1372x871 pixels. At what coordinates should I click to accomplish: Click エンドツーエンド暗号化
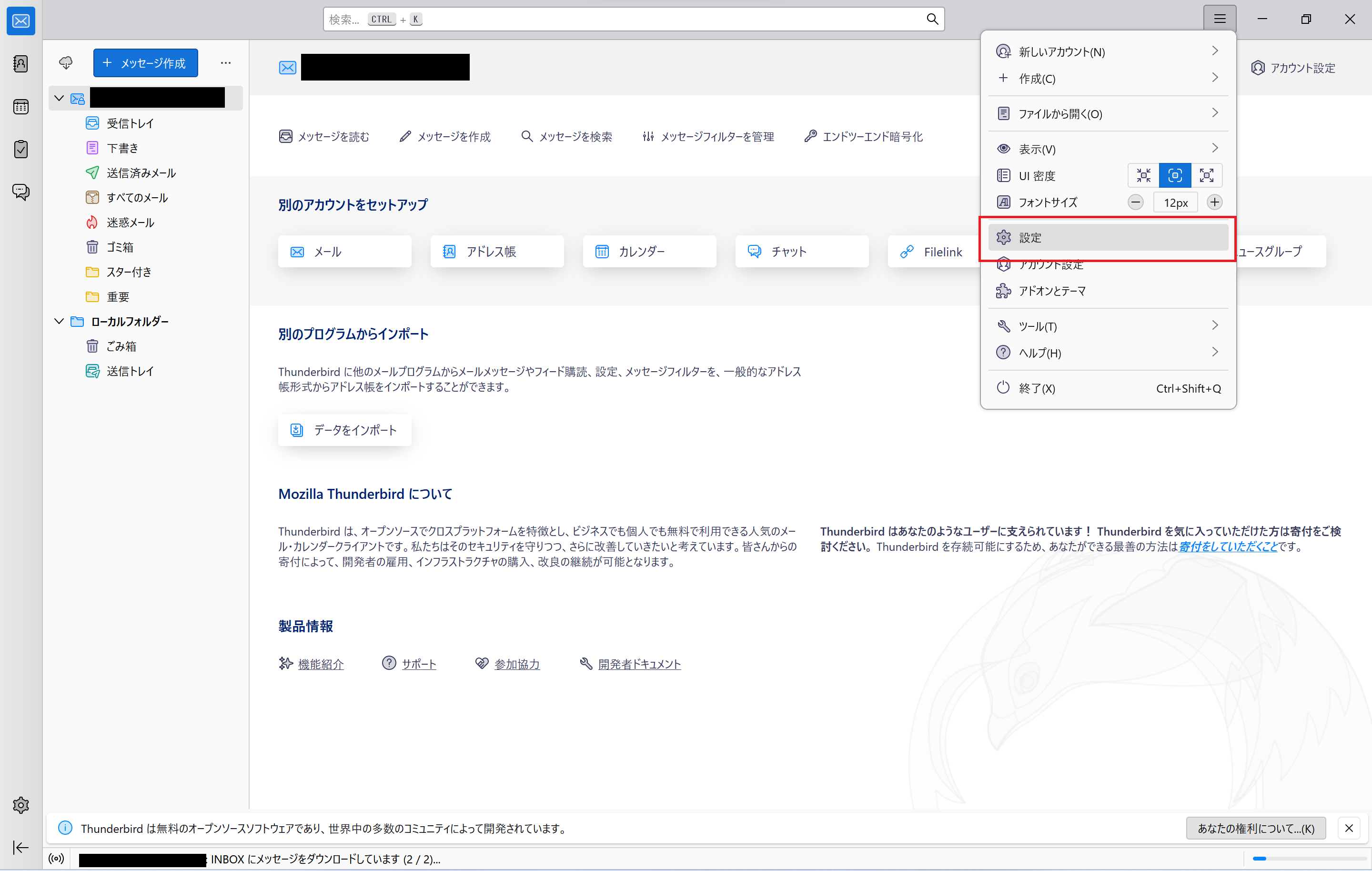(x=863, y=136)
